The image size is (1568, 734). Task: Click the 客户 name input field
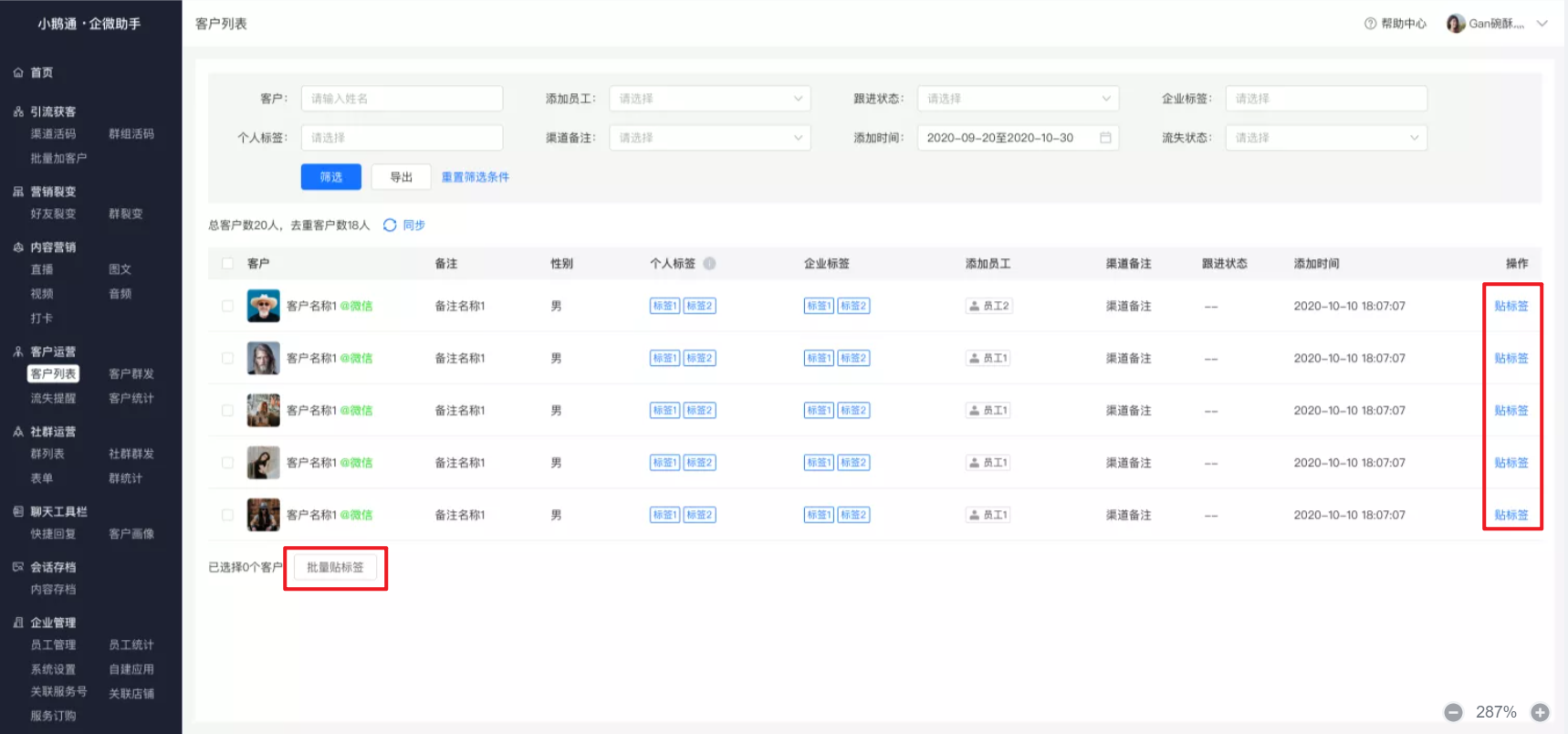(x=402, y=99)
